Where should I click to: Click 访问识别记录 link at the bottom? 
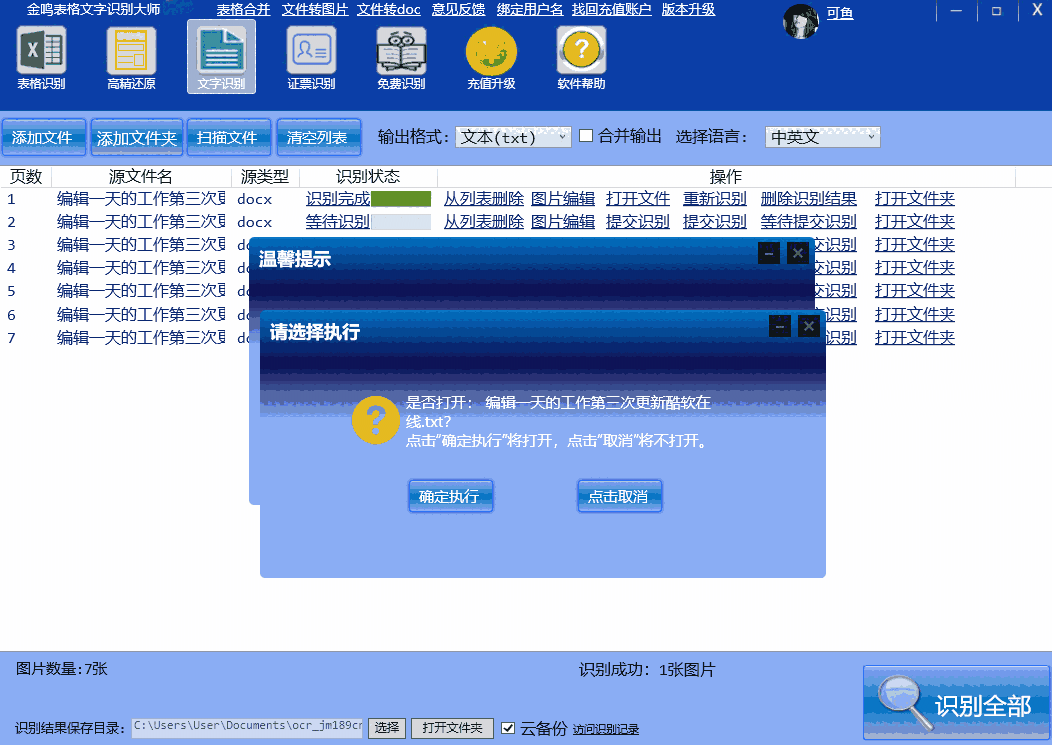(605, 728)
